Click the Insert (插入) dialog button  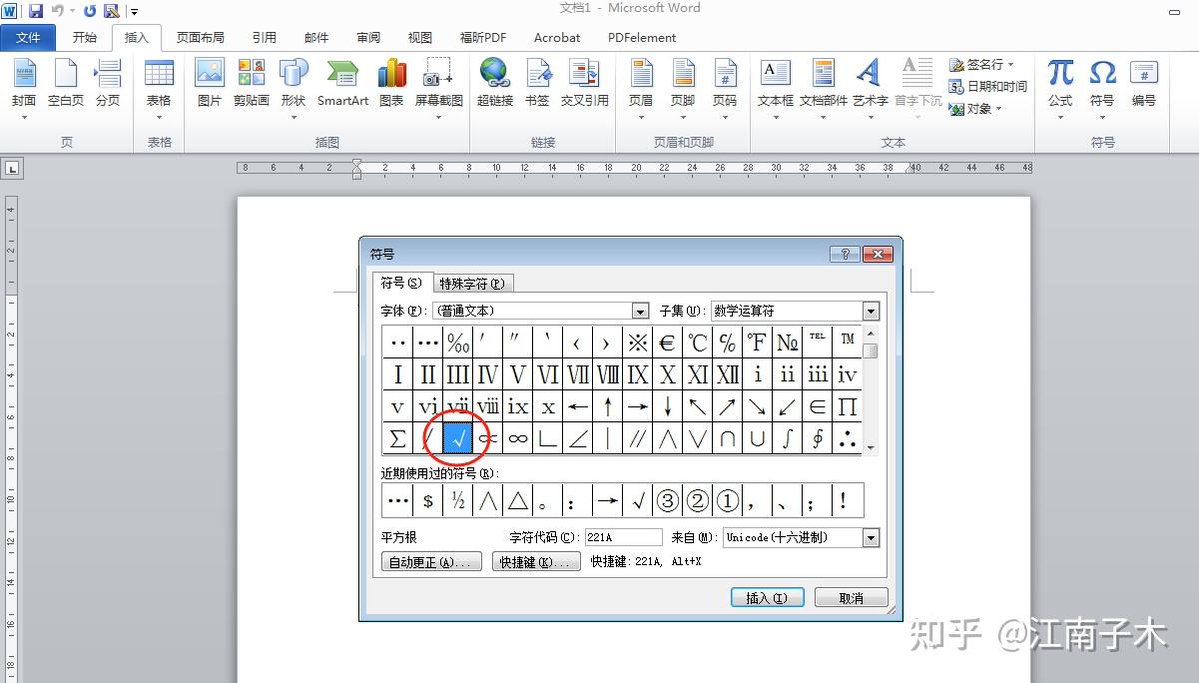(767, 598)
